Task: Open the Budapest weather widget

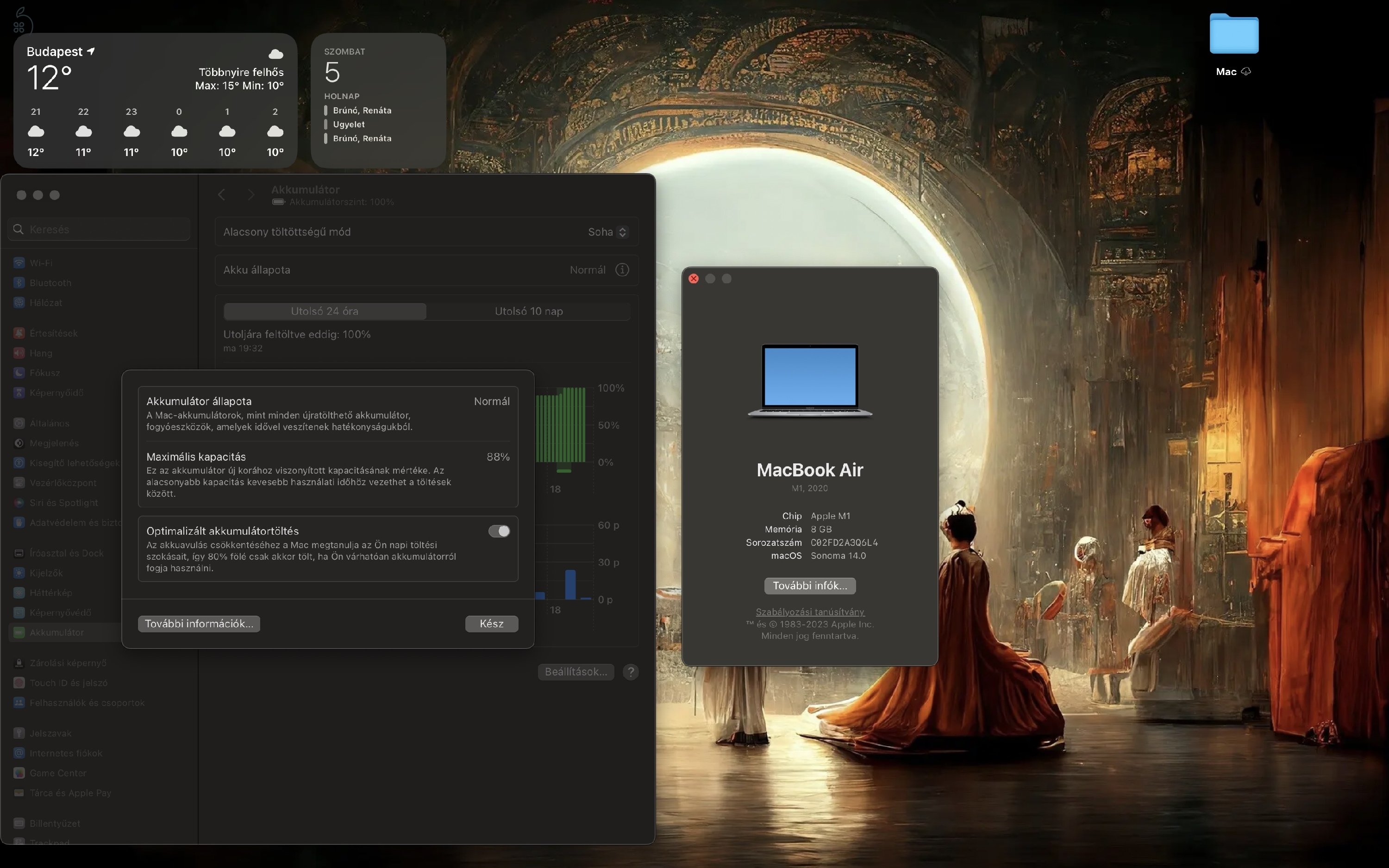Action: 155,100
